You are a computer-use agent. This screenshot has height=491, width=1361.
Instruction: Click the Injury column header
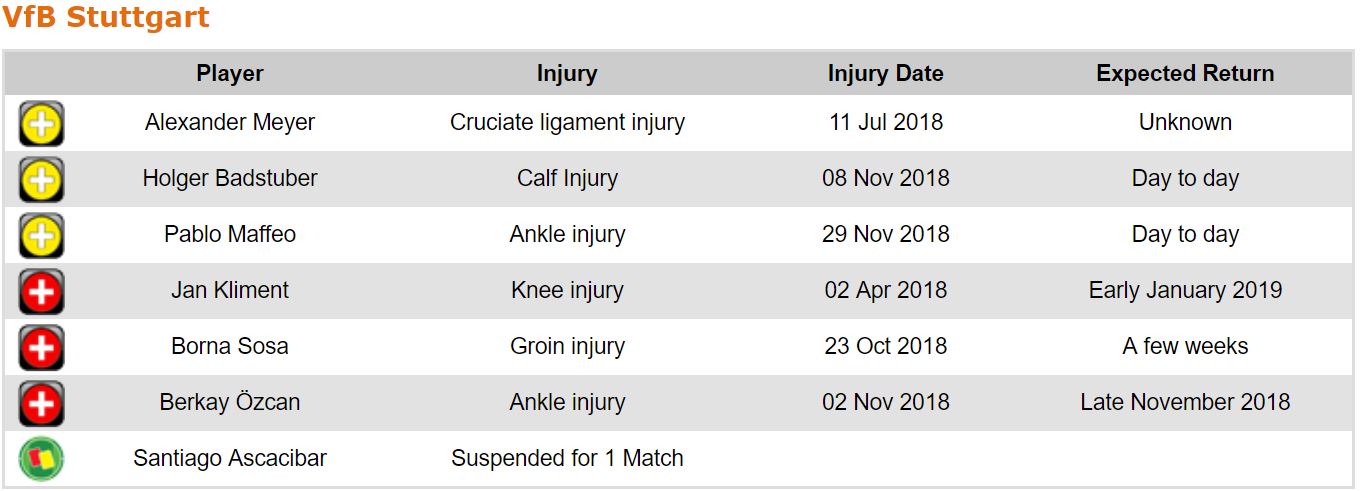click(x=567, y=73)
